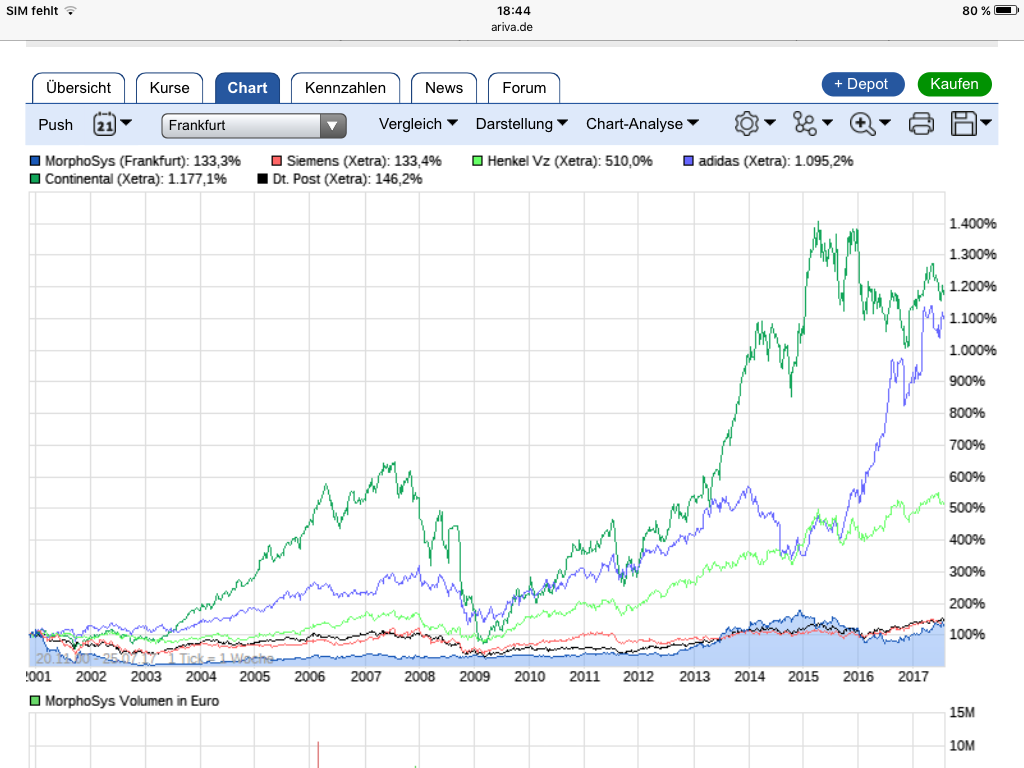Switch to the Kennzahlen tab

pos(345,88)
